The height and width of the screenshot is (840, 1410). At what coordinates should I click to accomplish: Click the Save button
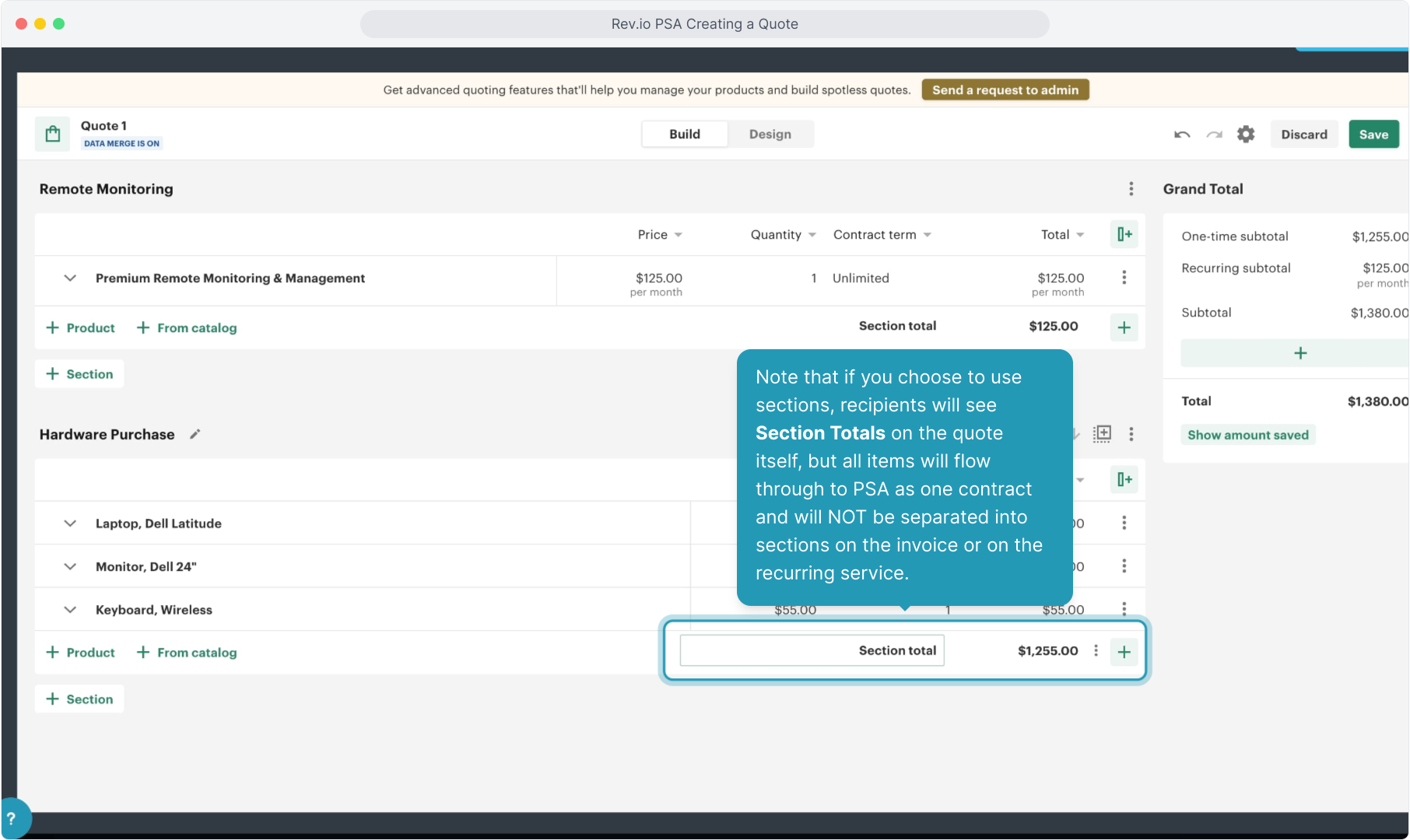1373,135
